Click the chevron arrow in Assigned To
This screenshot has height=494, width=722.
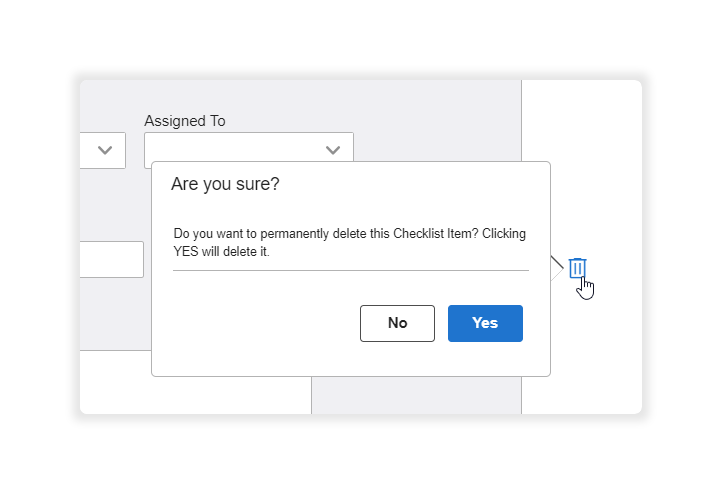333,150
